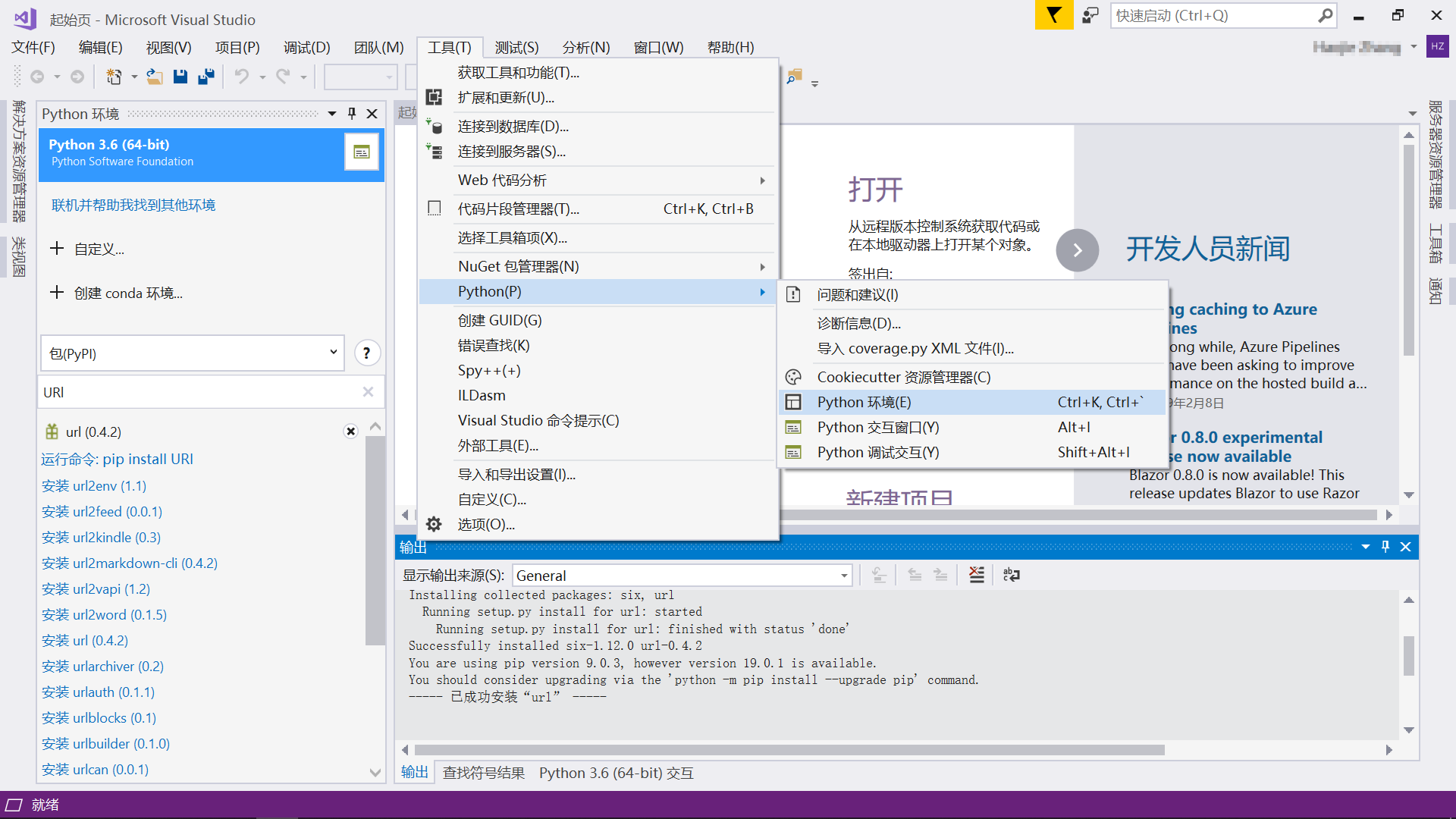Screen dimensions: 1456x819
Task: Pin the Python 环境 panel
Action: (352, 114)
